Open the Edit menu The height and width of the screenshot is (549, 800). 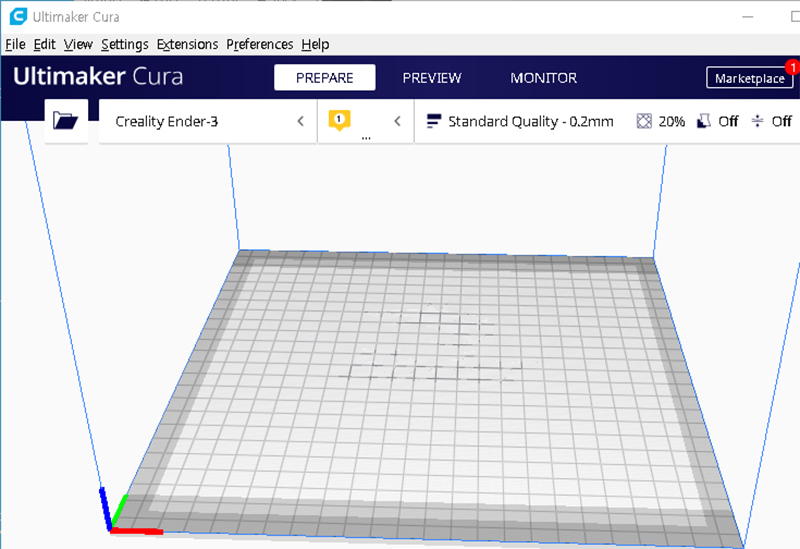44,45
